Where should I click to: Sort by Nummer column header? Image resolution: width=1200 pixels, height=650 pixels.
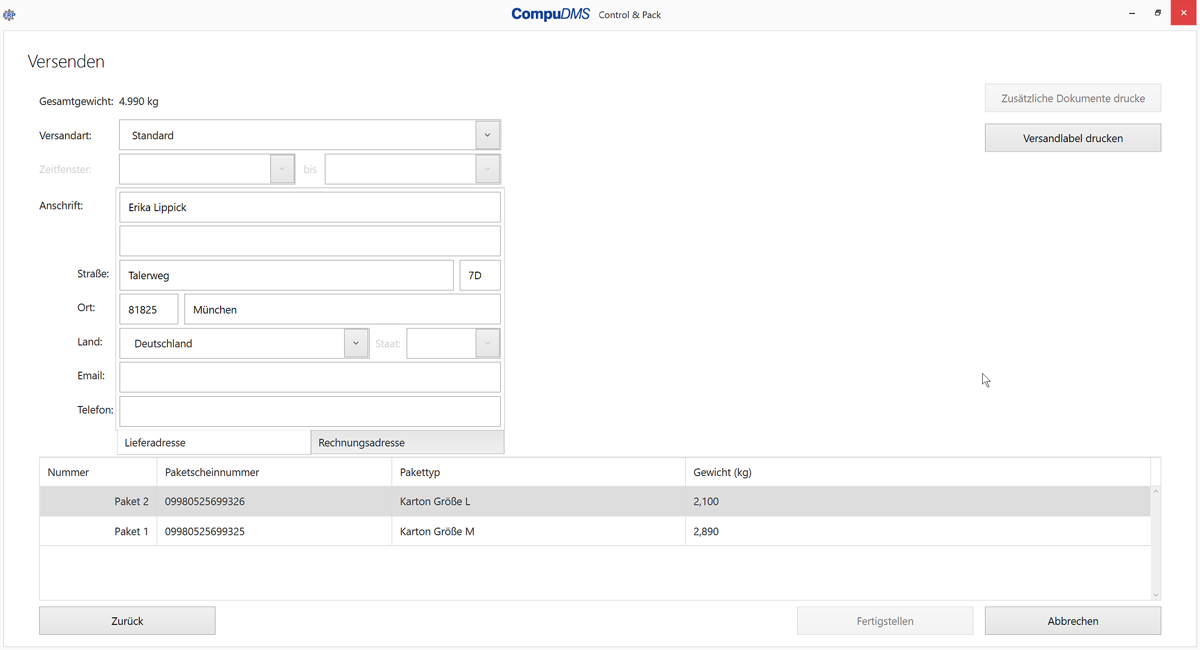click(x=98, y=472)
